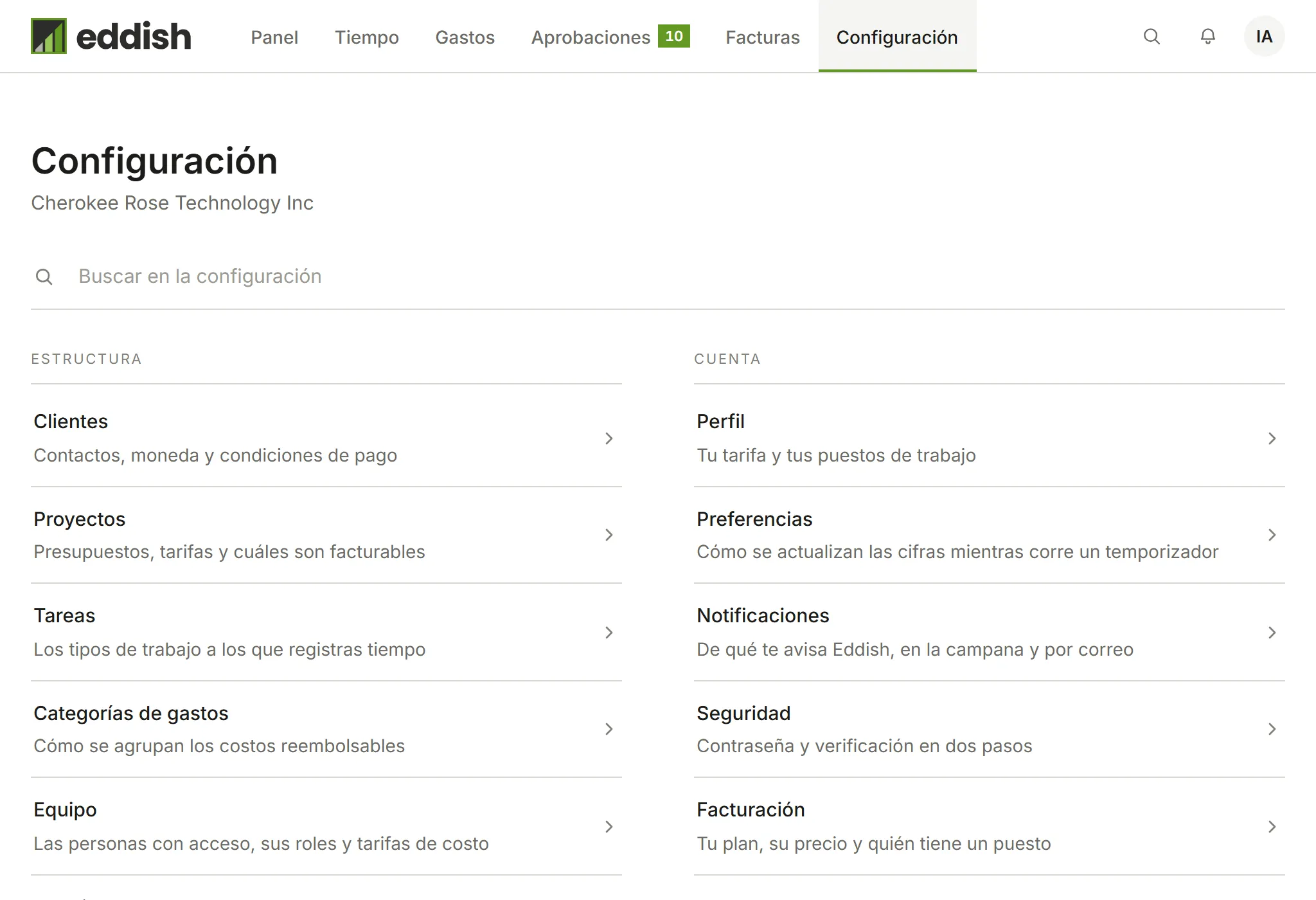1316x900 pixels.
Task: Open Categorías de gastos settings
Action: [326, 729]
